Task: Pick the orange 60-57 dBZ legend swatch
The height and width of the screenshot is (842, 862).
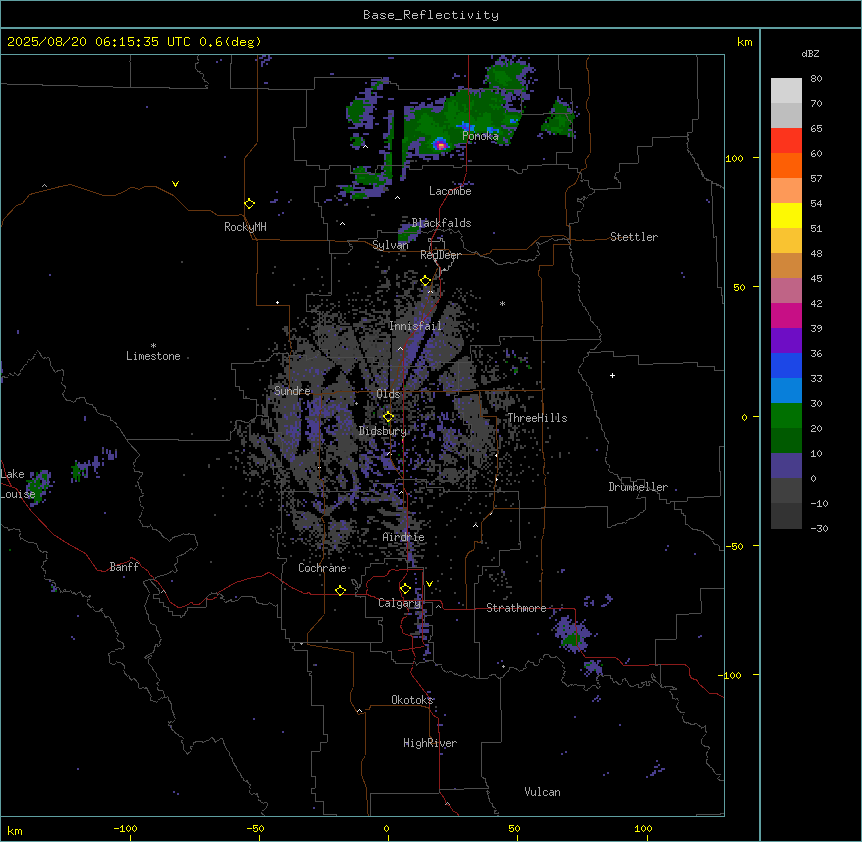Action: click(786, 165)
